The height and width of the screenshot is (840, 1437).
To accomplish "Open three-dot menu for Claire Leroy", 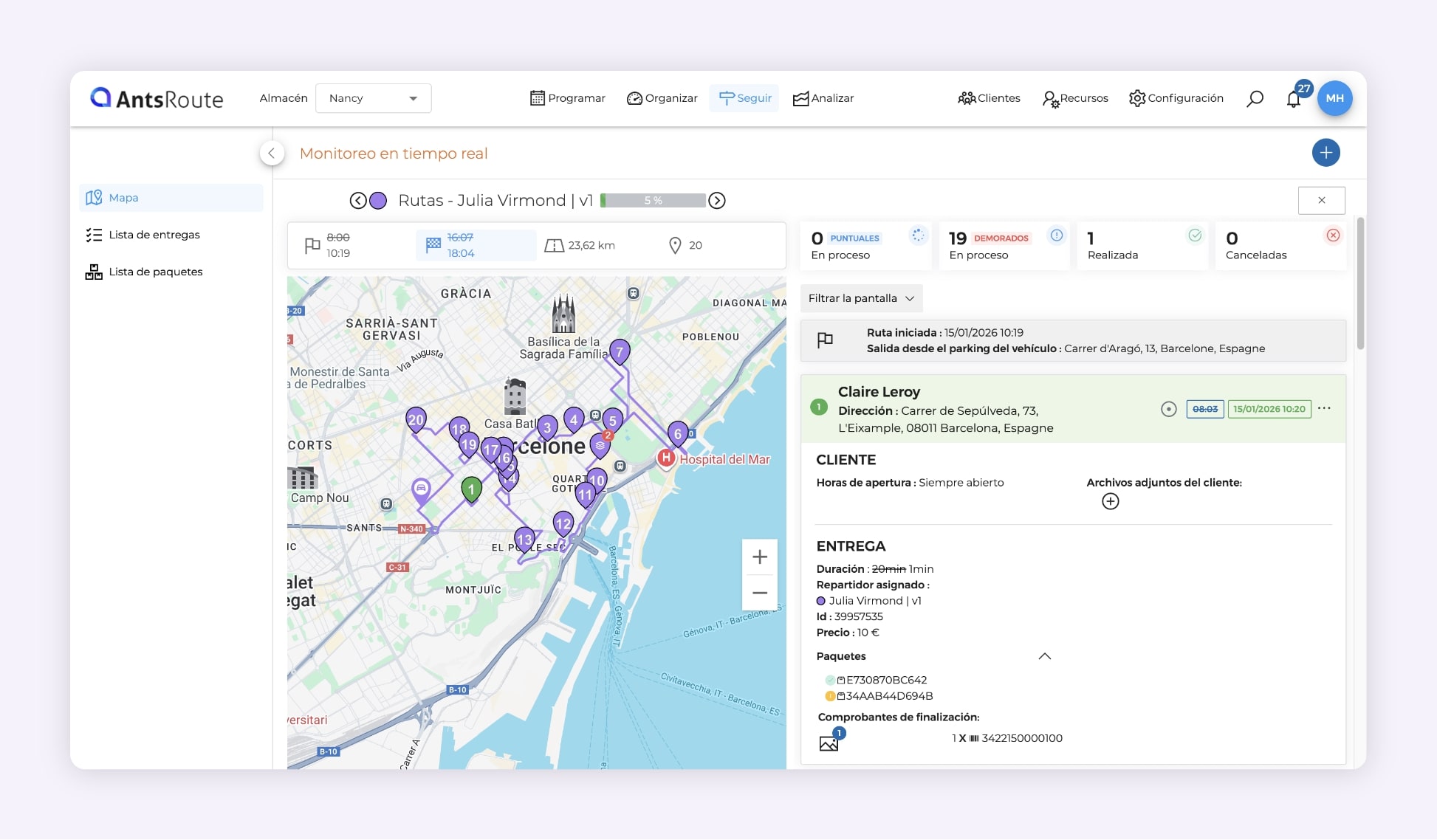I will pyautogui.click(x=1324, y=408).
